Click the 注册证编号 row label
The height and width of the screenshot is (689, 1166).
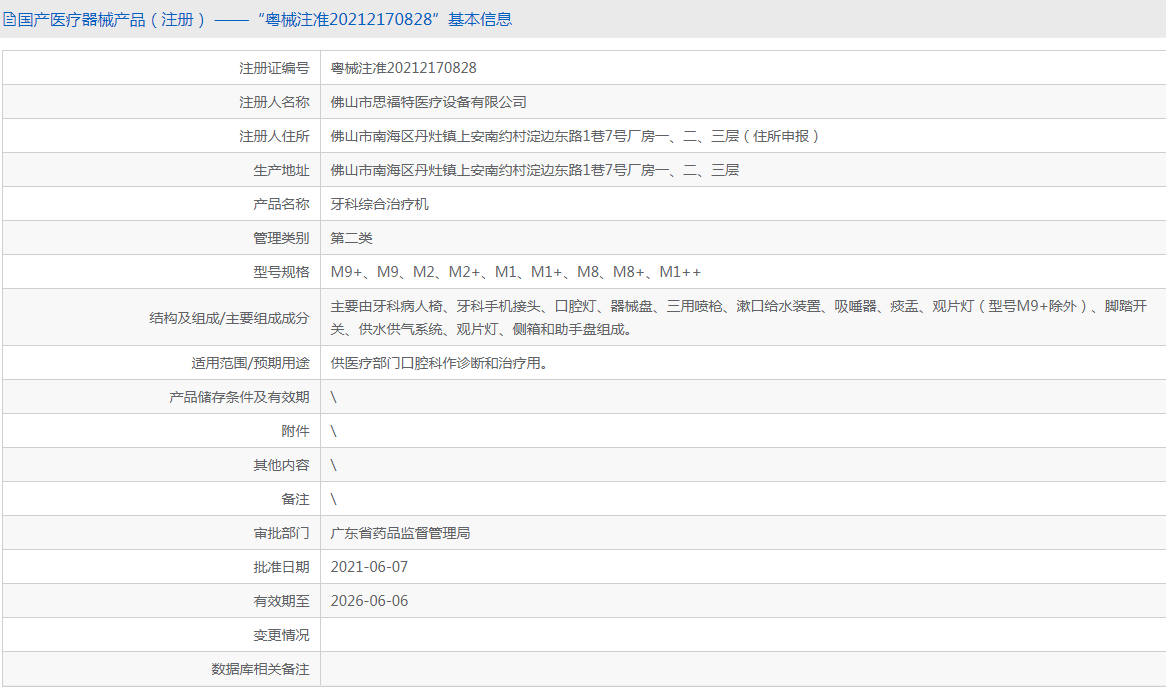[x=274, y=68]
